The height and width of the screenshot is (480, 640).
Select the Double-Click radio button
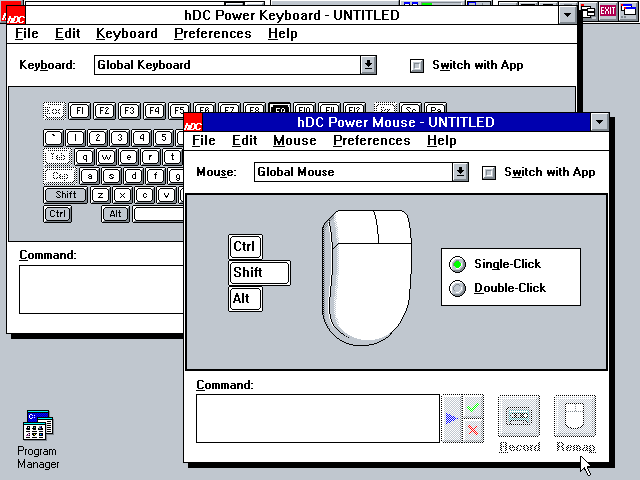click(x=457, y=288)
